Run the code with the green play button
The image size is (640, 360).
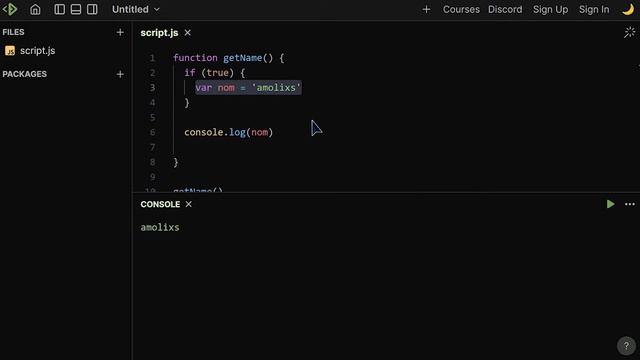click(x=610, y=204)
